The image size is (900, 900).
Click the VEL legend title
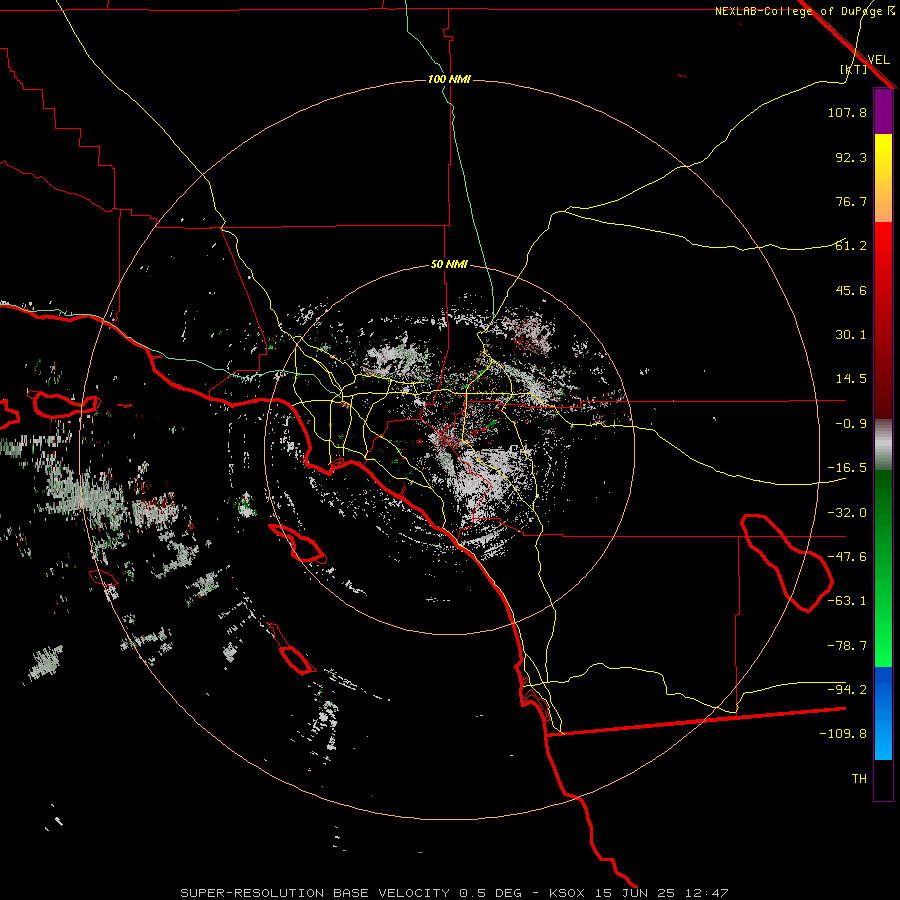878,60
